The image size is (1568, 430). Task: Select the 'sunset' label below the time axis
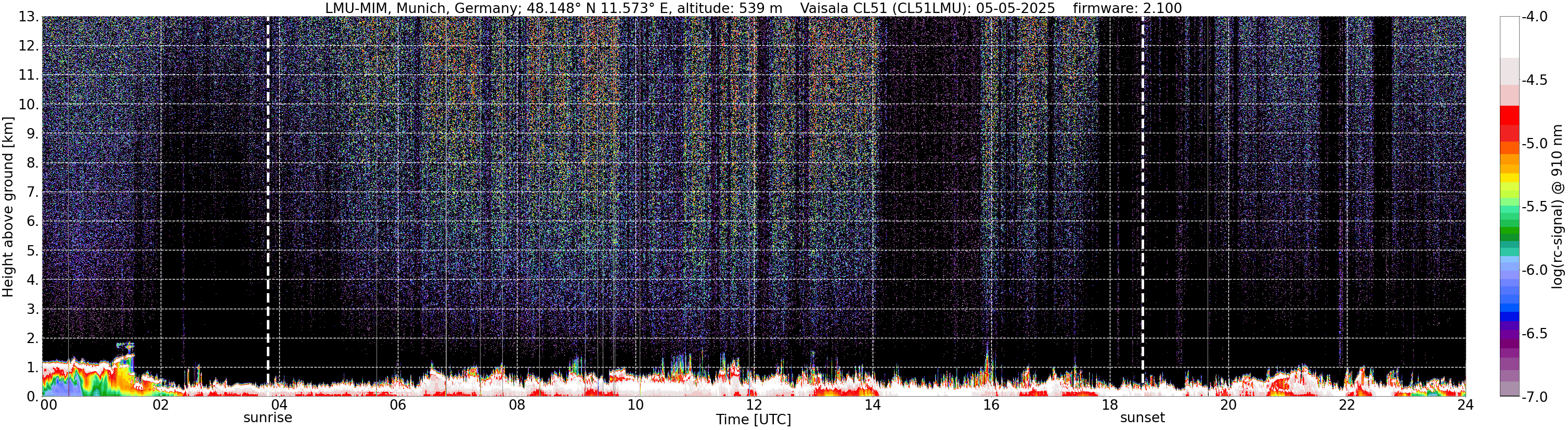click(1143, 418)
